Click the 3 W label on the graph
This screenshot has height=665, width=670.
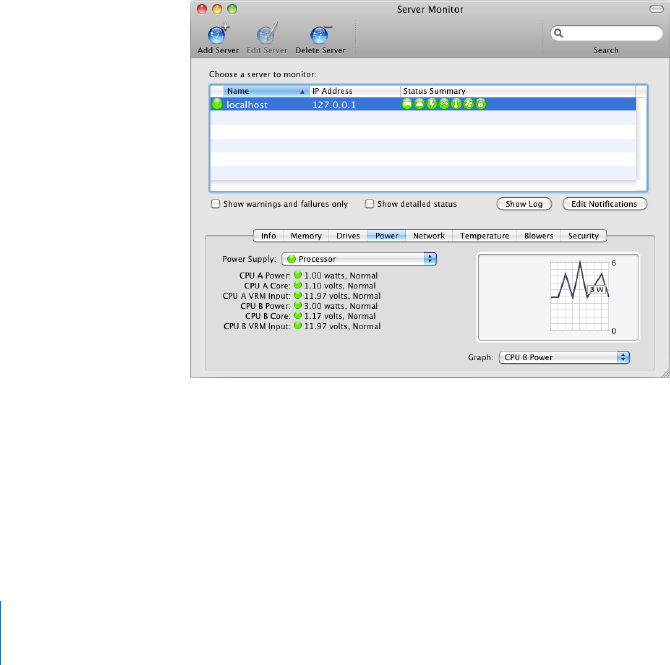[597, 289]
